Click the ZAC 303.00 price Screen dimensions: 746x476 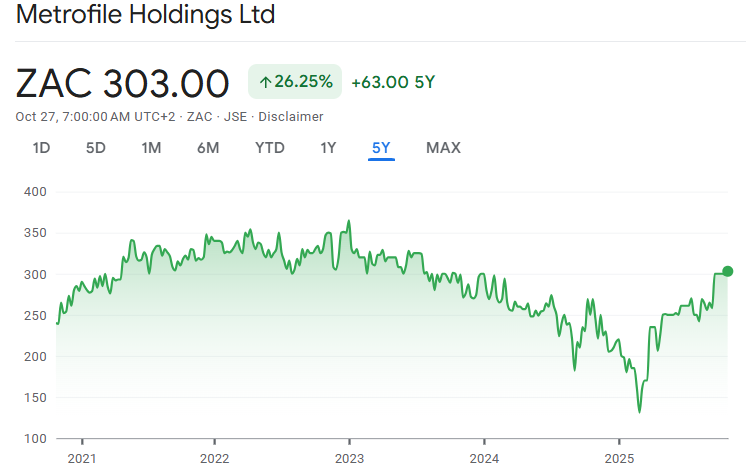123,83
